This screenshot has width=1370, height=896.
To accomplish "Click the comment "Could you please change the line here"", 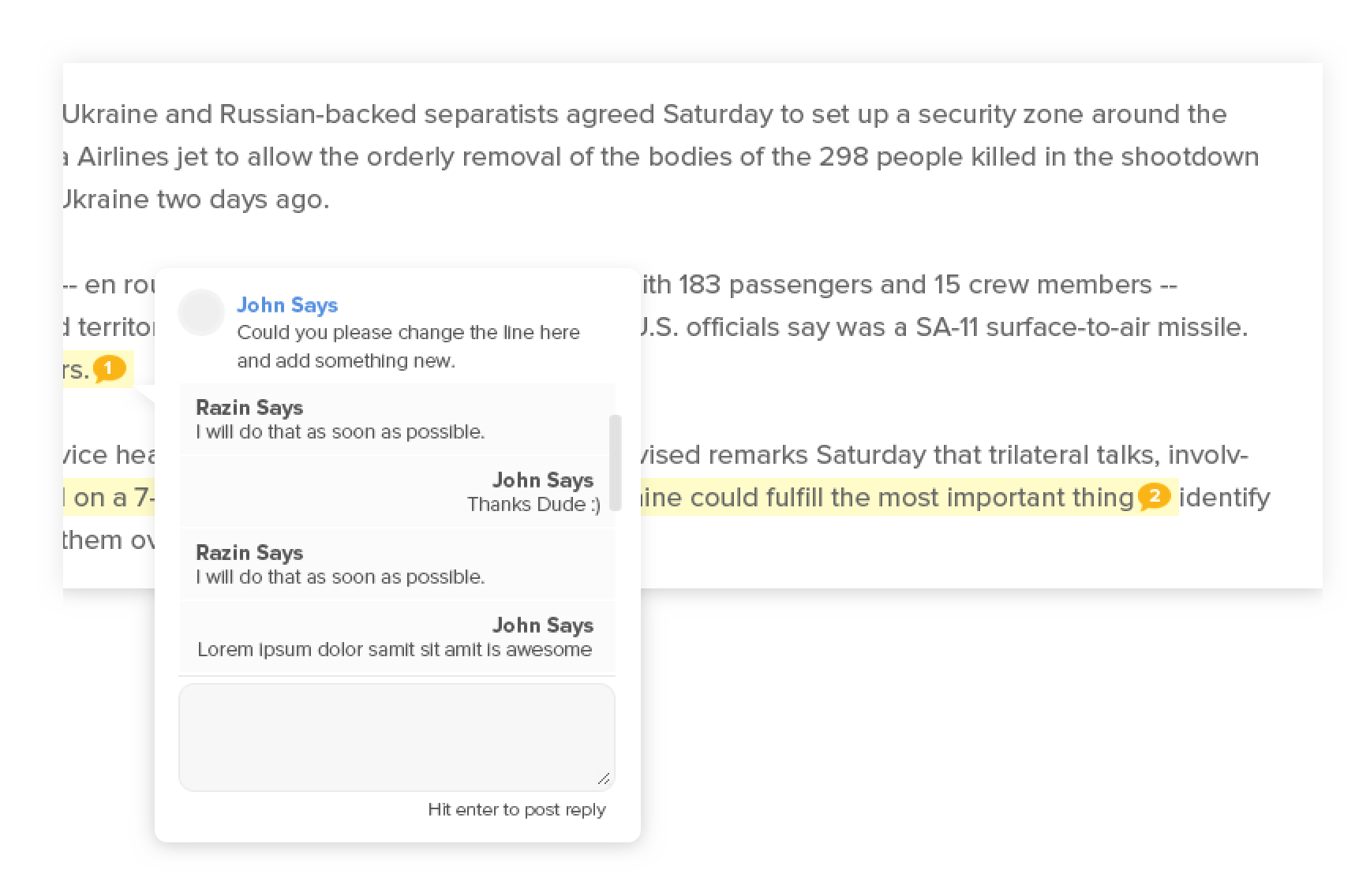I will [408, 333].
